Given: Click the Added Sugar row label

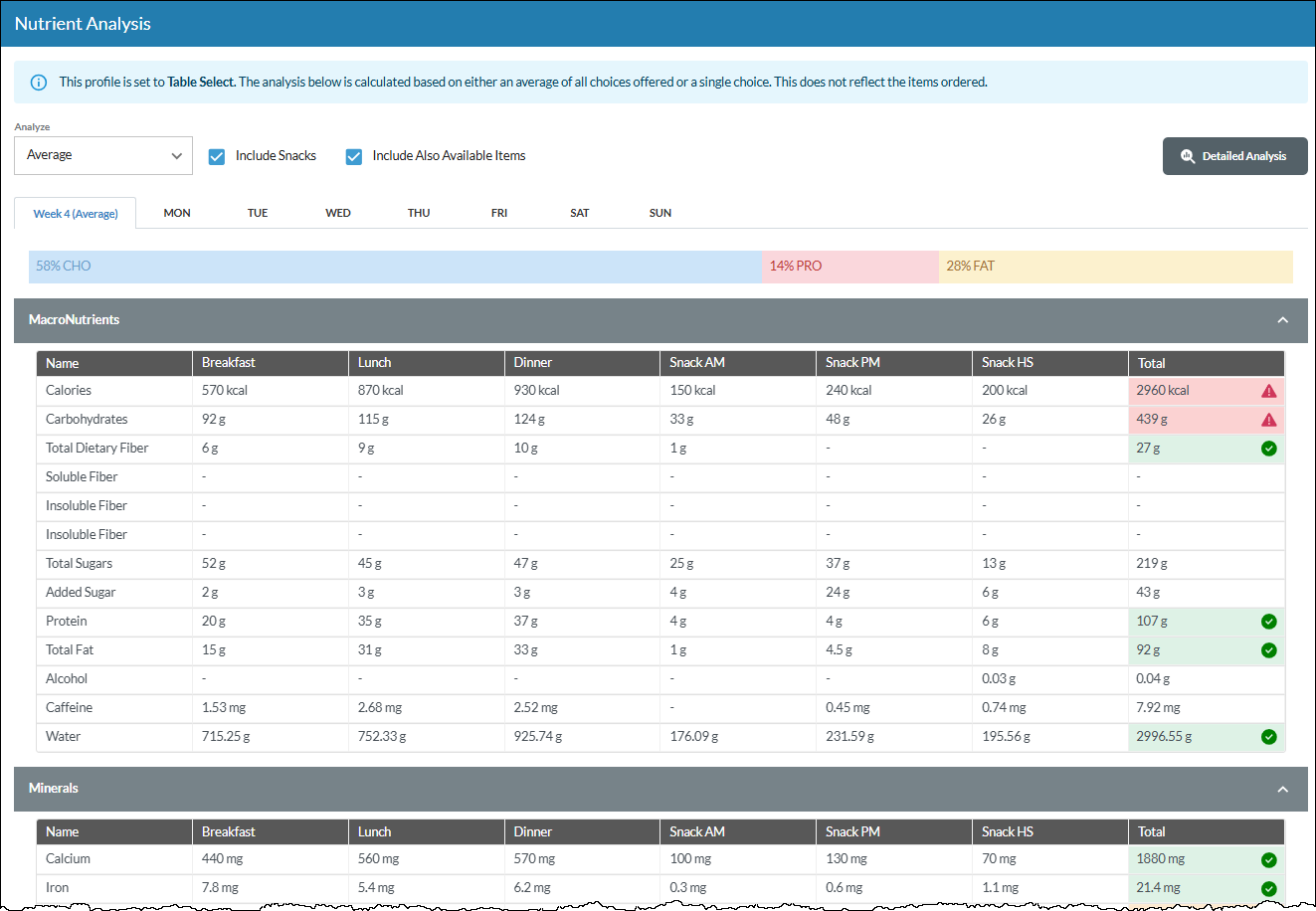Looking at the screenshot, I should click(81, 593).
